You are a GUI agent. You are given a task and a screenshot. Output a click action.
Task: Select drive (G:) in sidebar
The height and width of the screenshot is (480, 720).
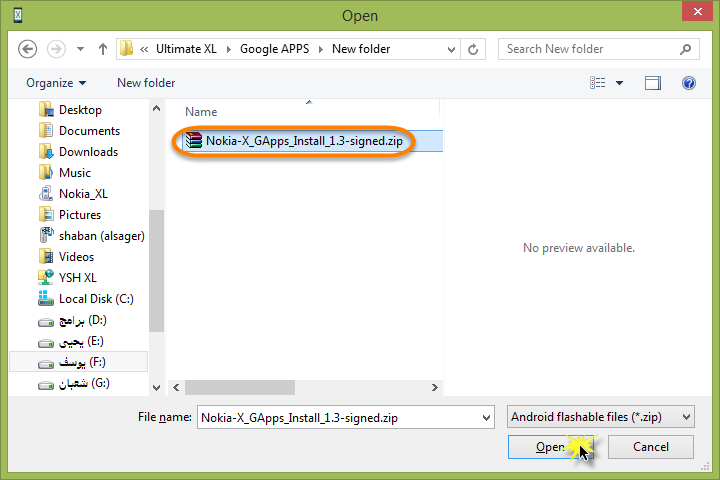tap(84, 384)
